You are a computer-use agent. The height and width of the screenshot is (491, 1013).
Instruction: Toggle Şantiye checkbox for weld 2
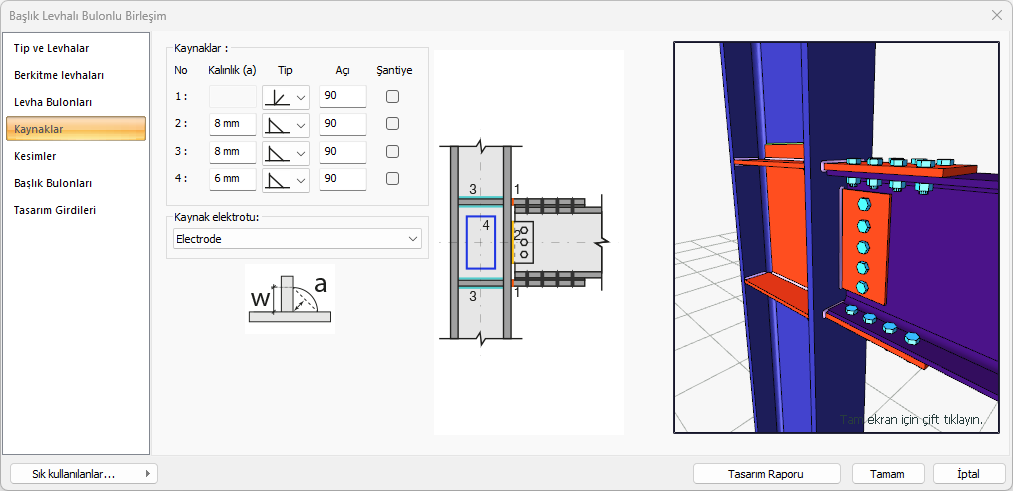pos(393,124)
